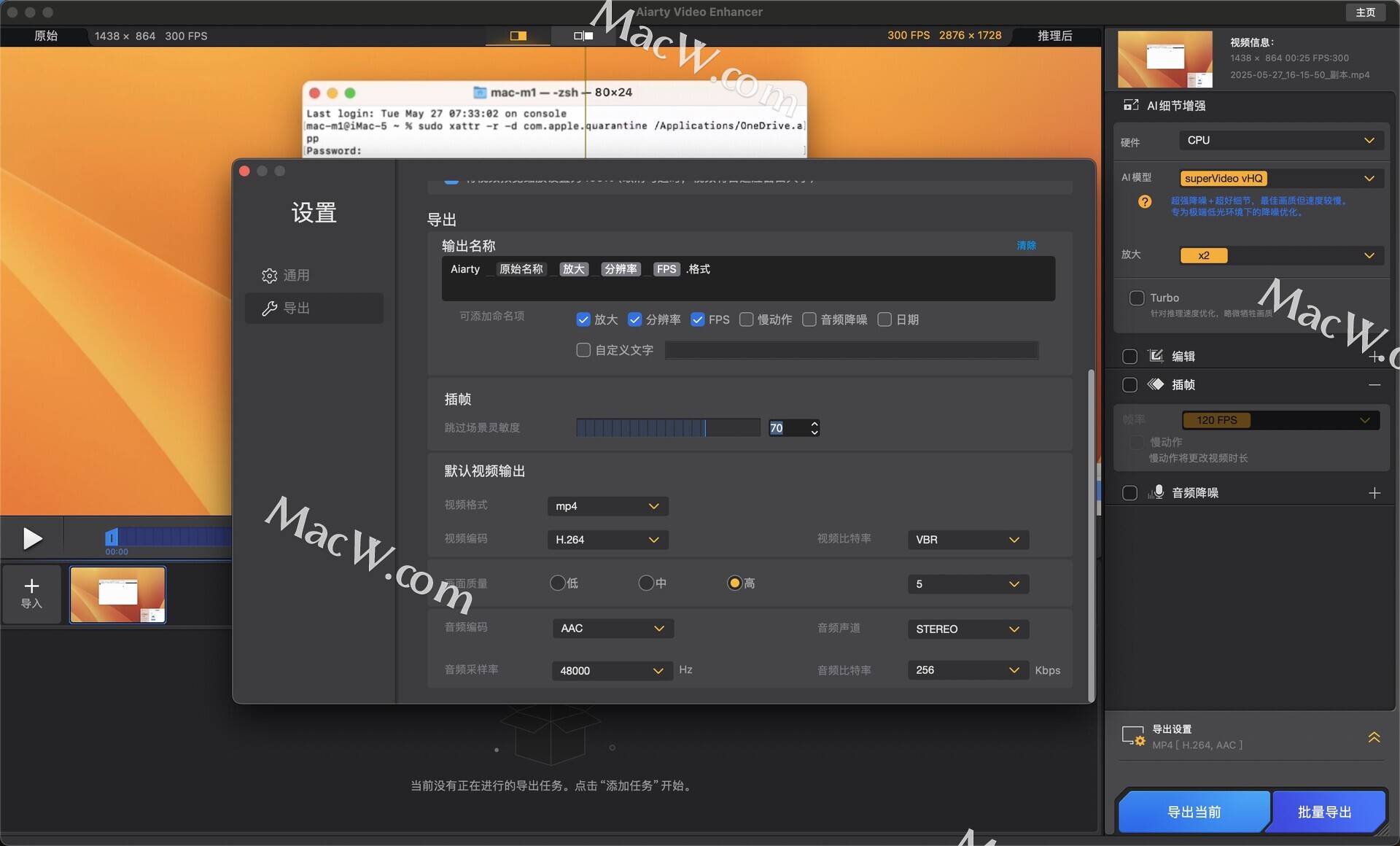Uncheck the 分辨率 naming option
Image resolution: width=1400 pixels, height=846 pixels.
pos(634,319)
